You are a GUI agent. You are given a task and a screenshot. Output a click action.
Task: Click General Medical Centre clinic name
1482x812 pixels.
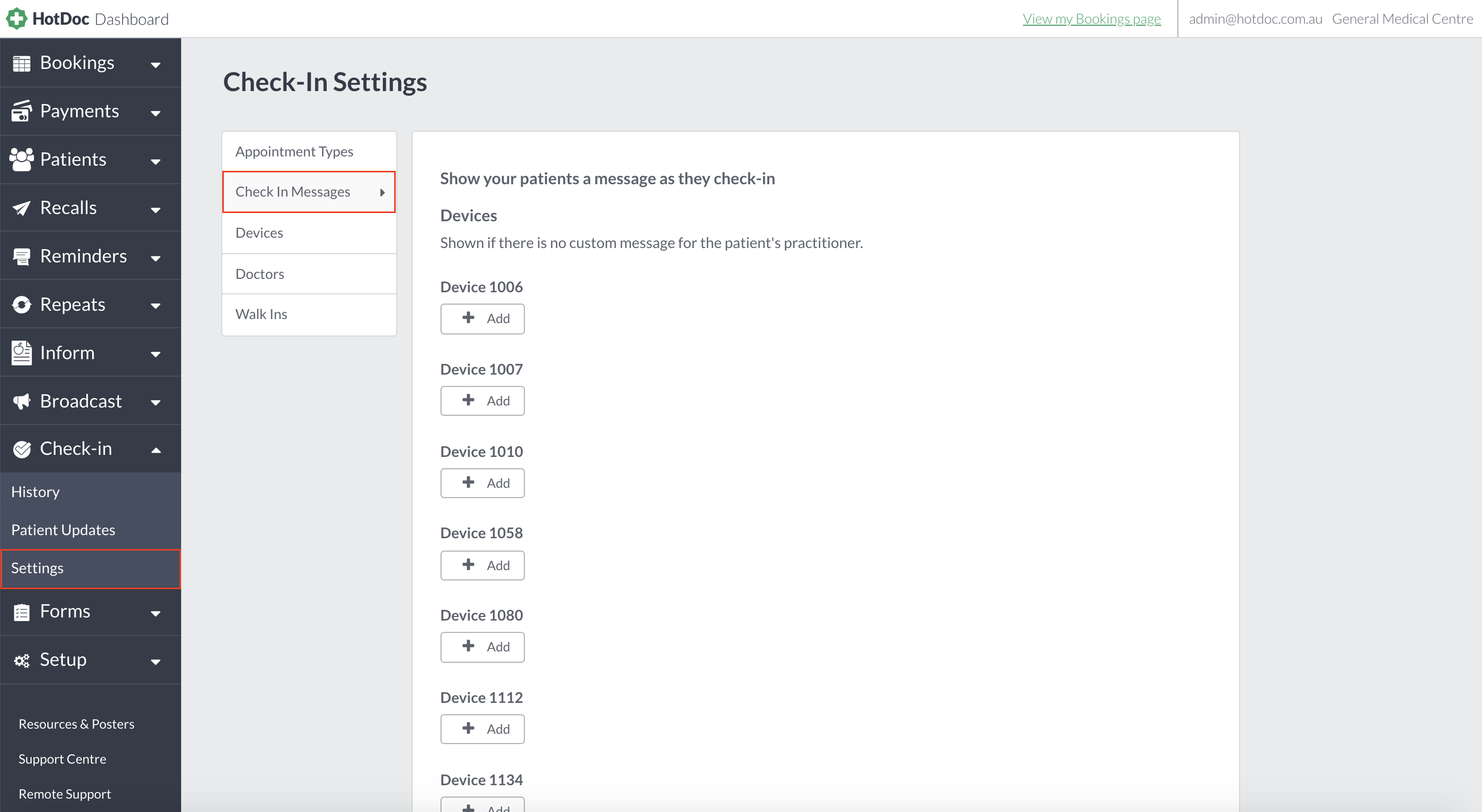coord(1402,19)
